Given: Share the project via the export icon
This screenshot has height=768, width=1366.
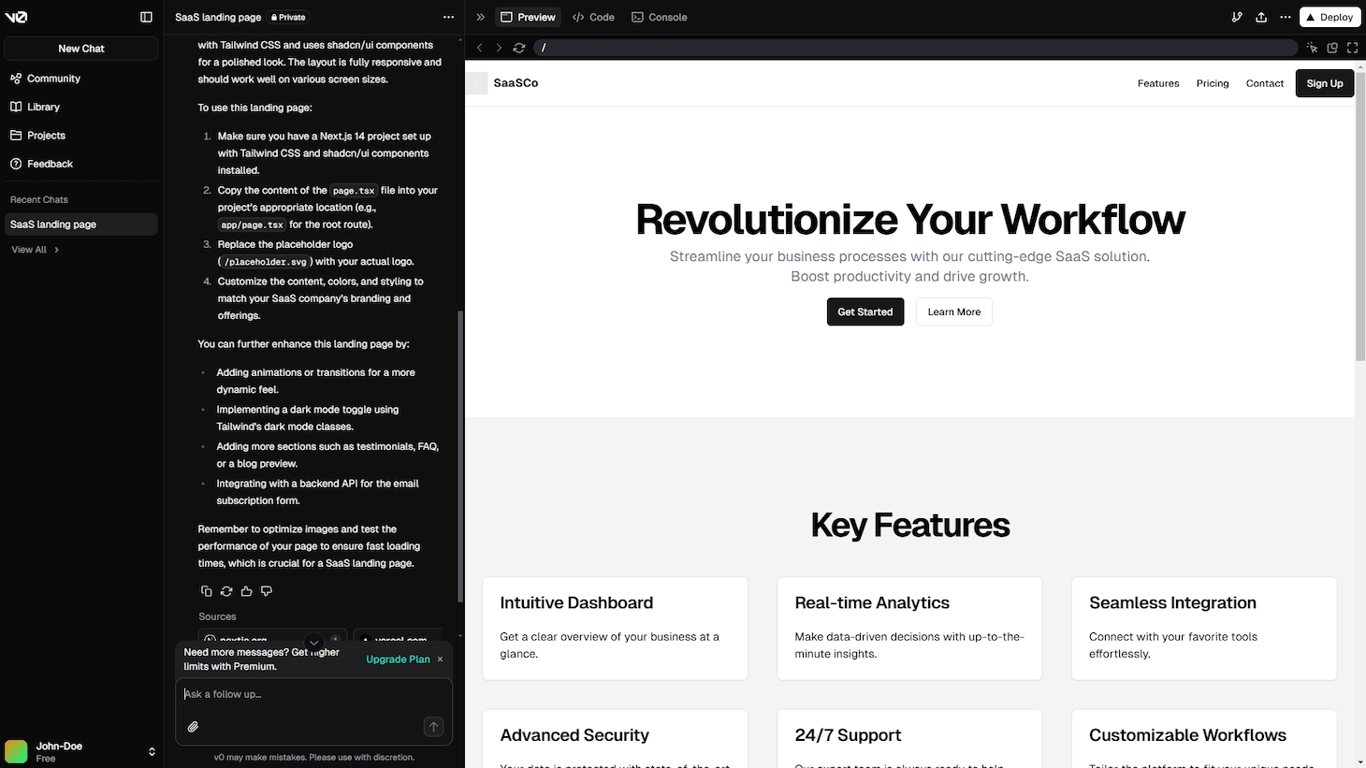Looking at the screenshot, I should pos(1261,17).
